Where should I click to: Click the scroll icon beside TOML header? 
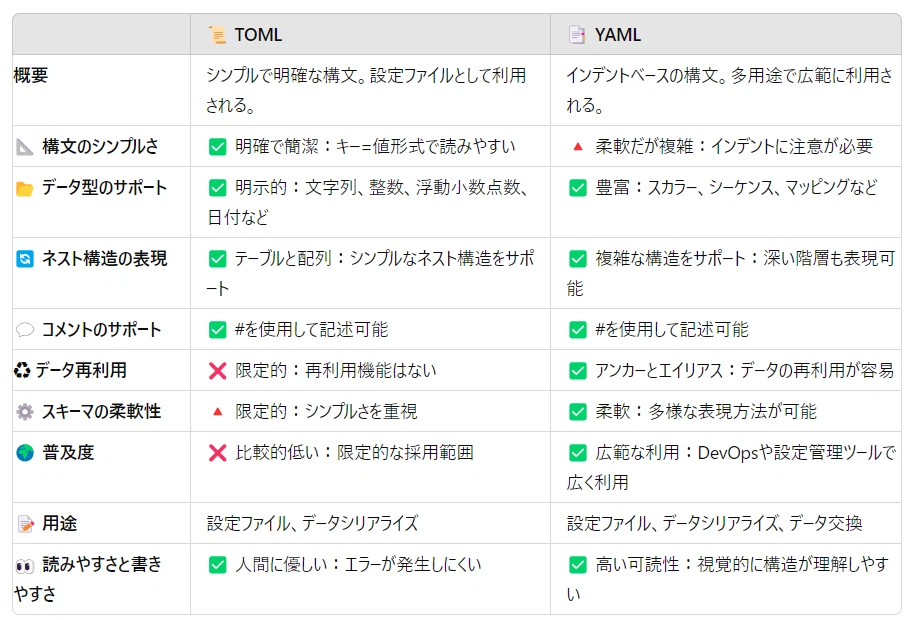217,35
